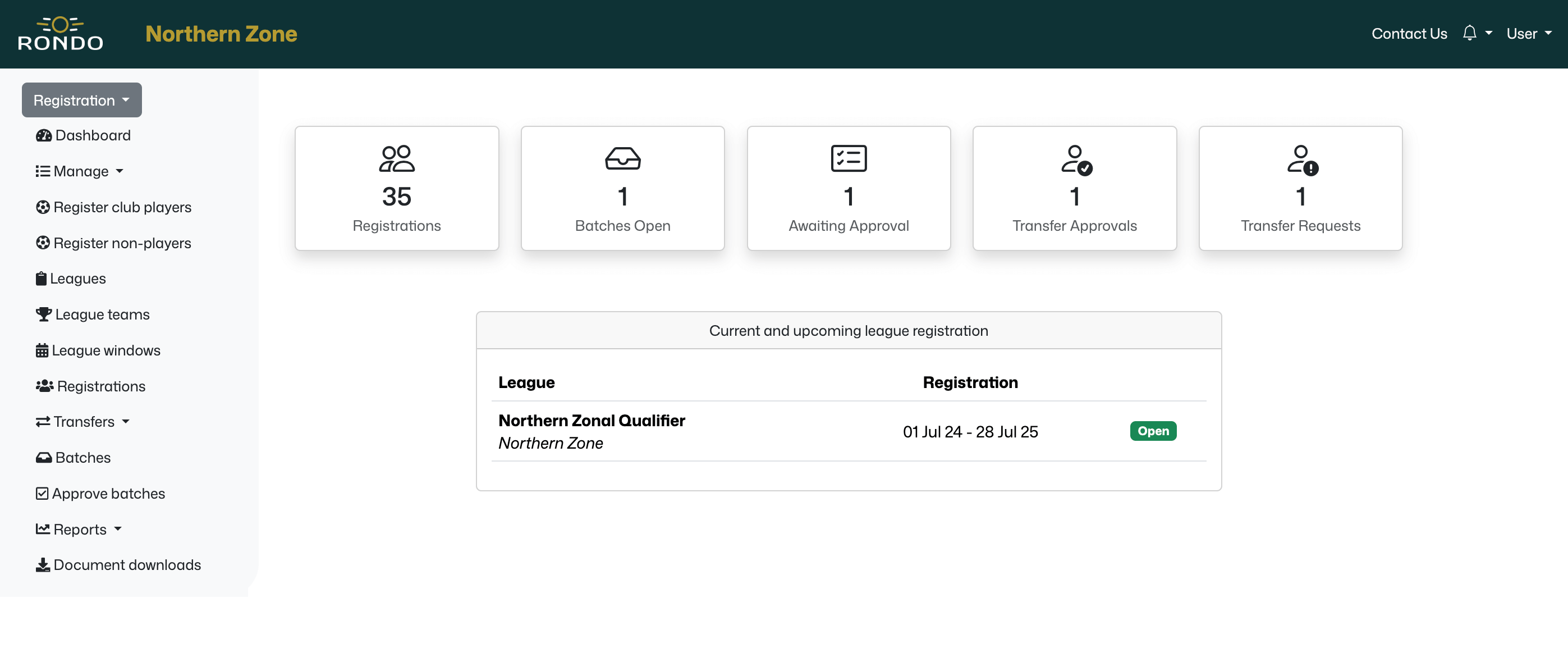Image resolution: width=1568 pixels, height=657 pixels.
Task: Open the Transfer Approvals card
Action: click(x=1074, y=188)
